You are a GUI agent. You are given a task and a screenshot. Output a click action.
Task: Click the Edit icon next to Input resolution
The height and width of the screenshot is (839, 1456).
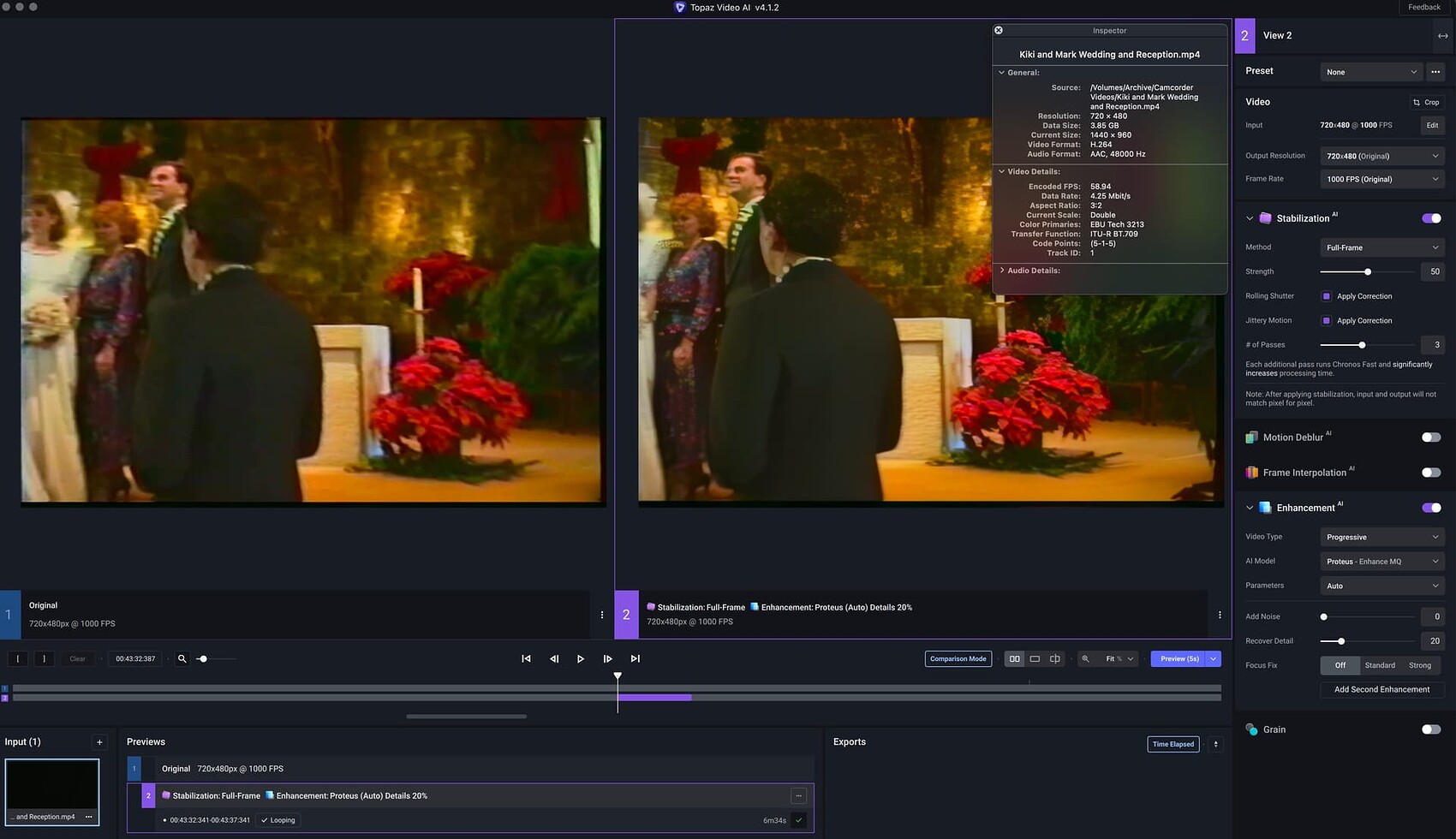(1432, 125)
